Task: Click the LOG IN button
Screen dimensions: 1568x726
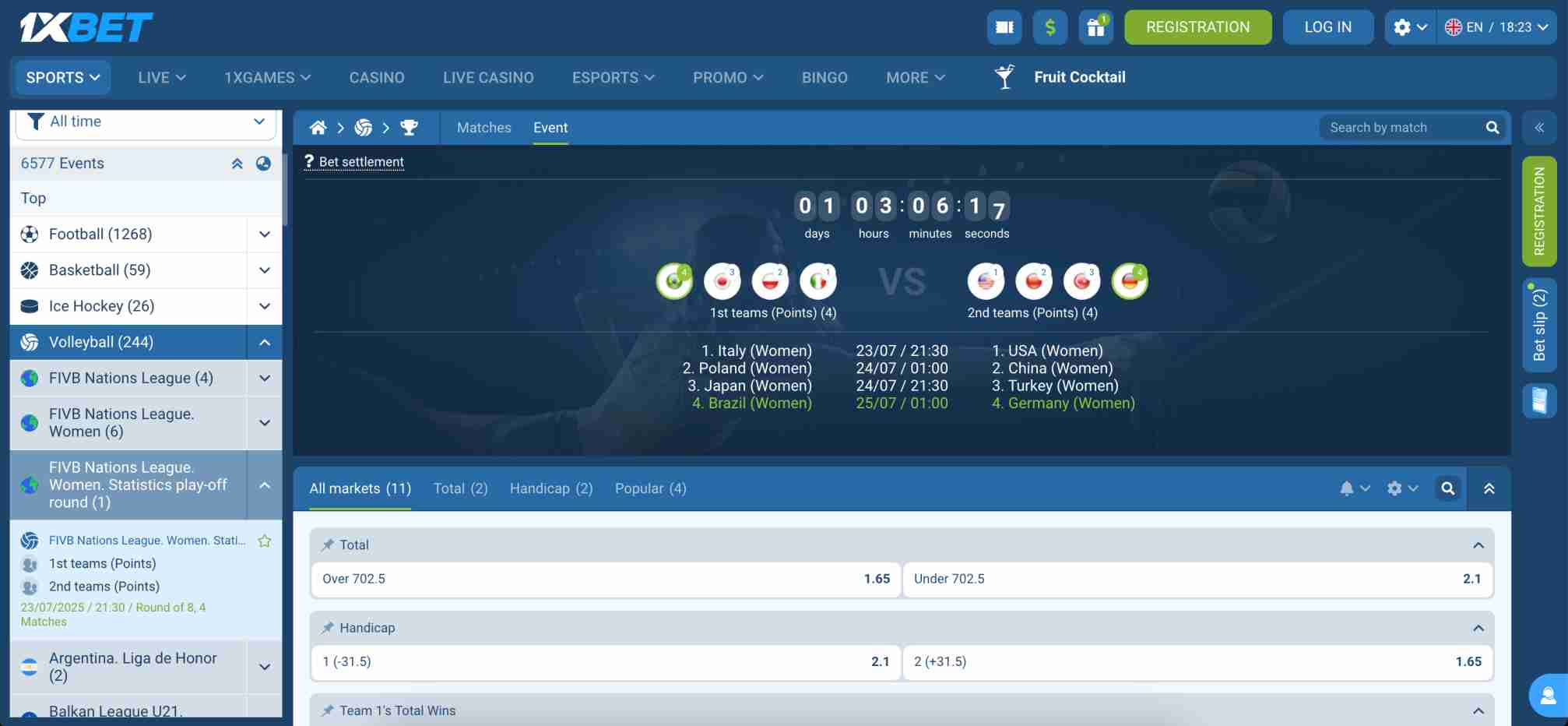Action: click(x=1328, y=27)
